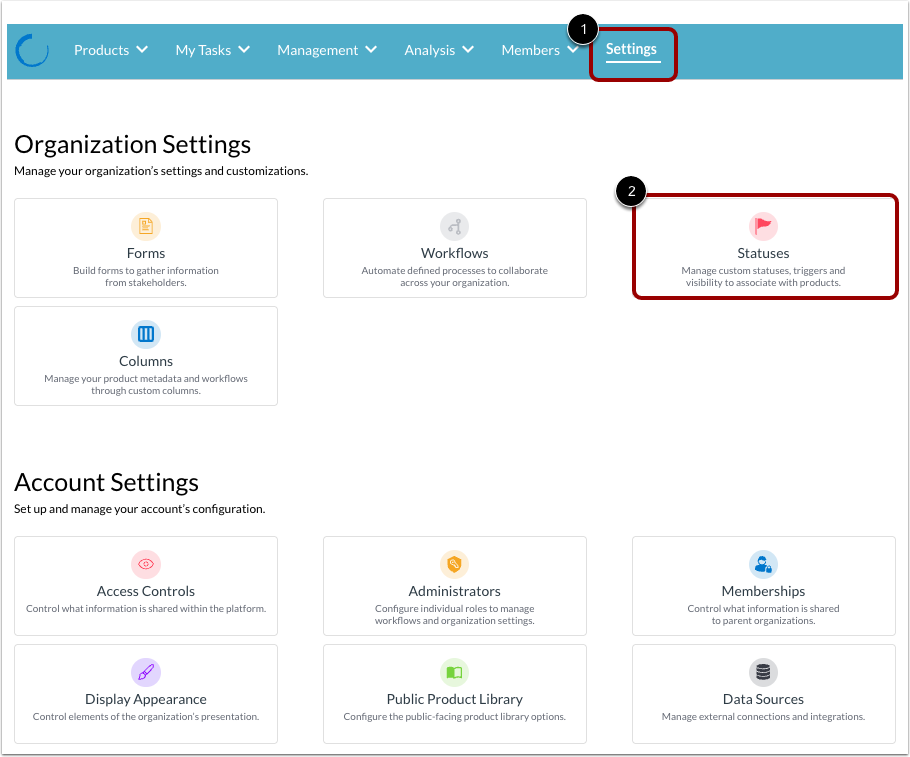Open the Memberships people icon
This screenshot has height=757, width=910.
[x=763, y=564]
